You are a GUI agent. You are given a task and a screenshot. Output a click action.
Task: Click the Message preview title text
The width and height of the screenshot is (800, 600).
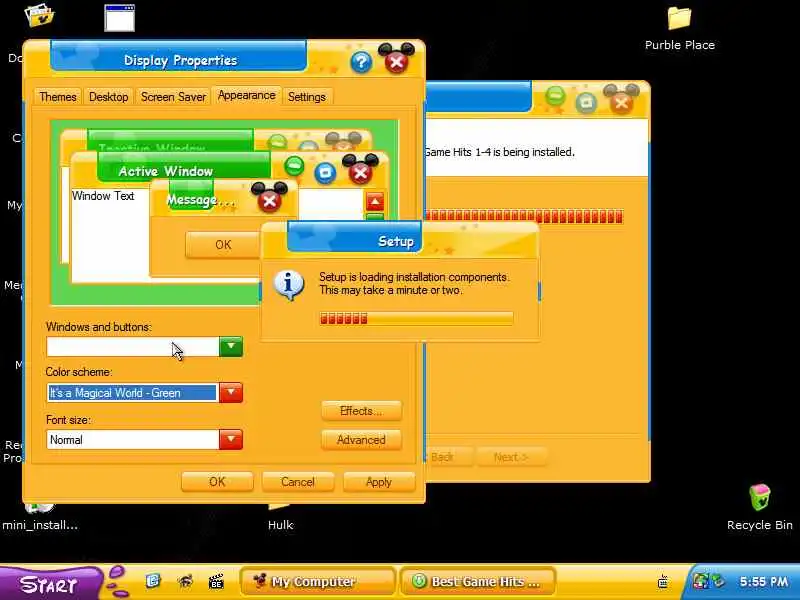click(x=201, y=200)
